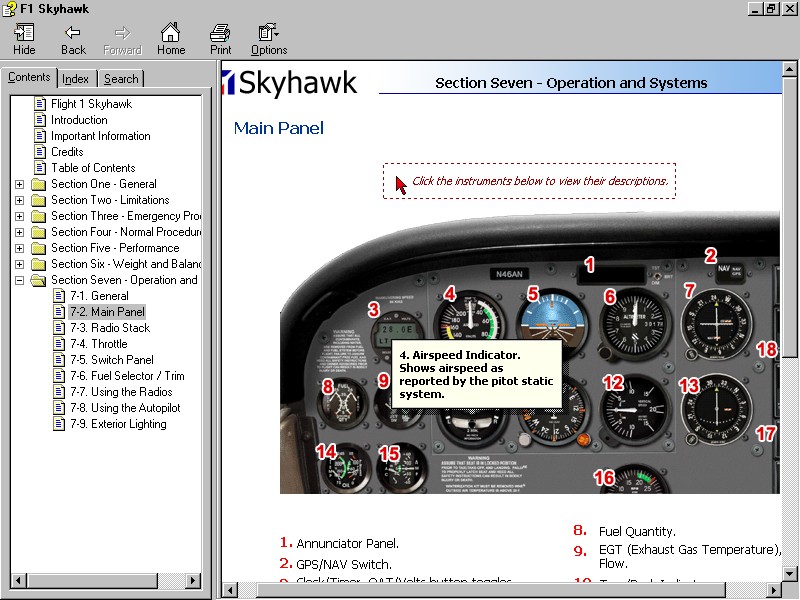This screenshot has width=800, height=600.
Task: Open the Options toolbar menu
Action: click(x=269, y=39)
